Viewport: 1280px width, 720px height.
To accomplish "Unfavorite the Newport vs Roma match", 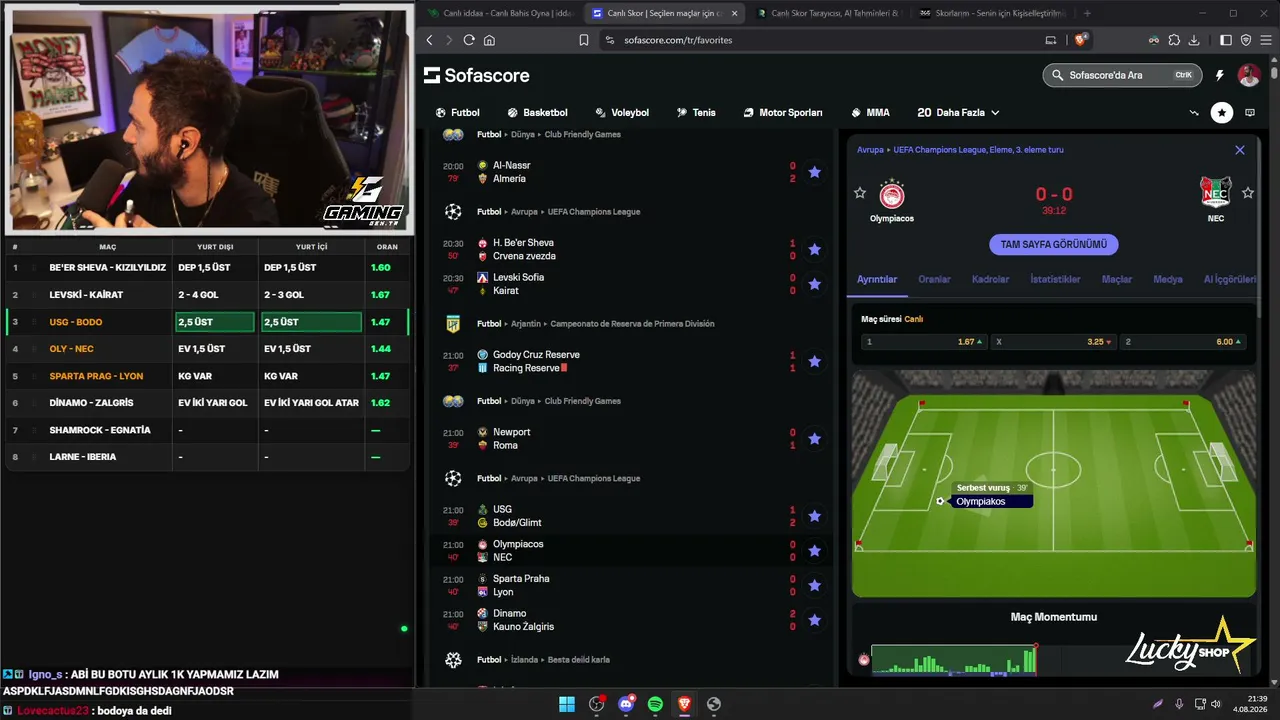I will coord(814,438).
